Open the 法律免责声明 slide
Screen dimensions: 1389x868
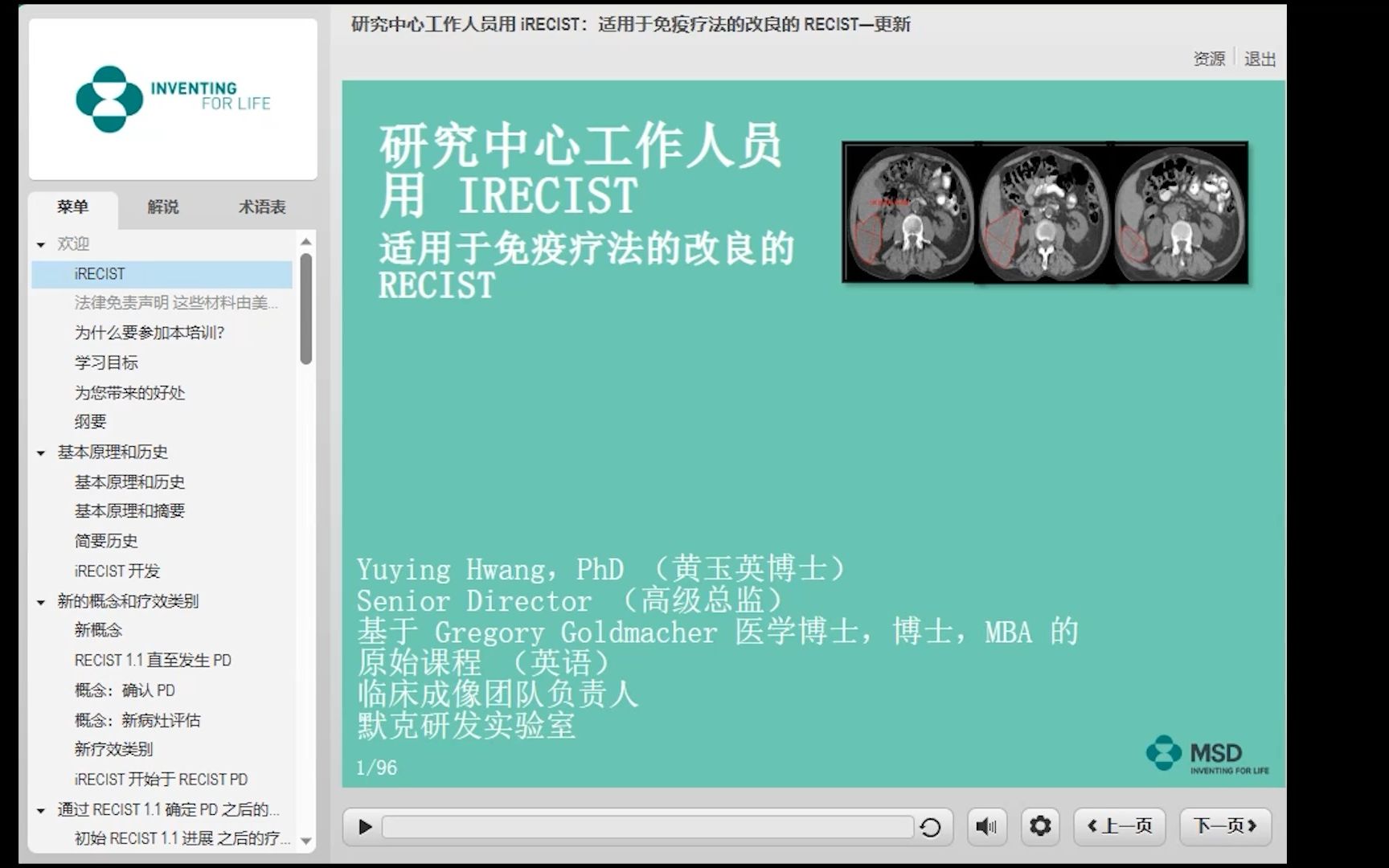point(176,303)
